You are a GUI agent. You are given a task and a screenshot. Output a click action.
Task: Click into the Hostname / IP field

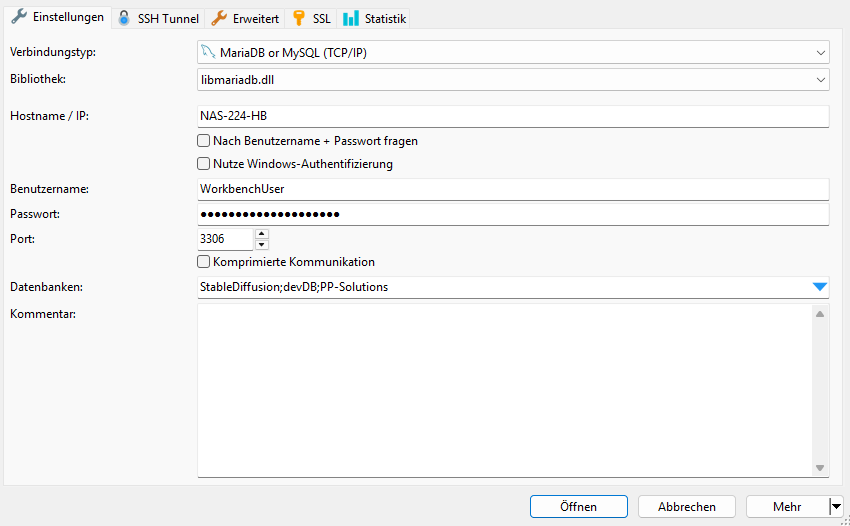(x=513, y=117)
